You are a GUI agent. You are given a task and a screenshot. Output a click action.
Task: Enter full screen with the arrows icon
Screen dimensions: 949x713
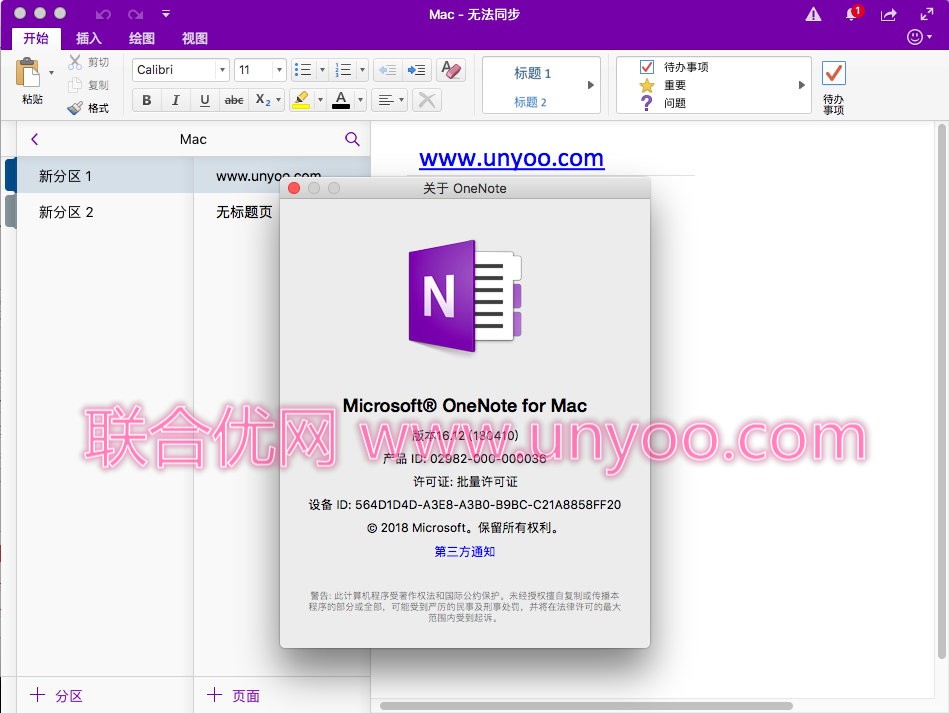pyautogui.click(x=927, y=14)
